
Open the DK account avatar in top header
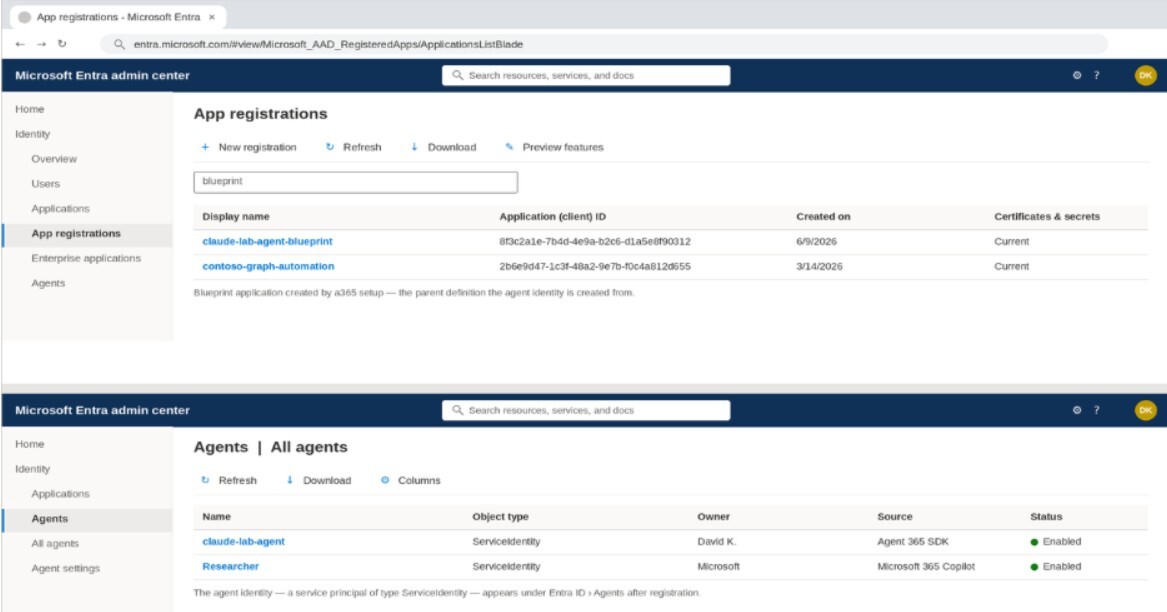[1145, 75]
